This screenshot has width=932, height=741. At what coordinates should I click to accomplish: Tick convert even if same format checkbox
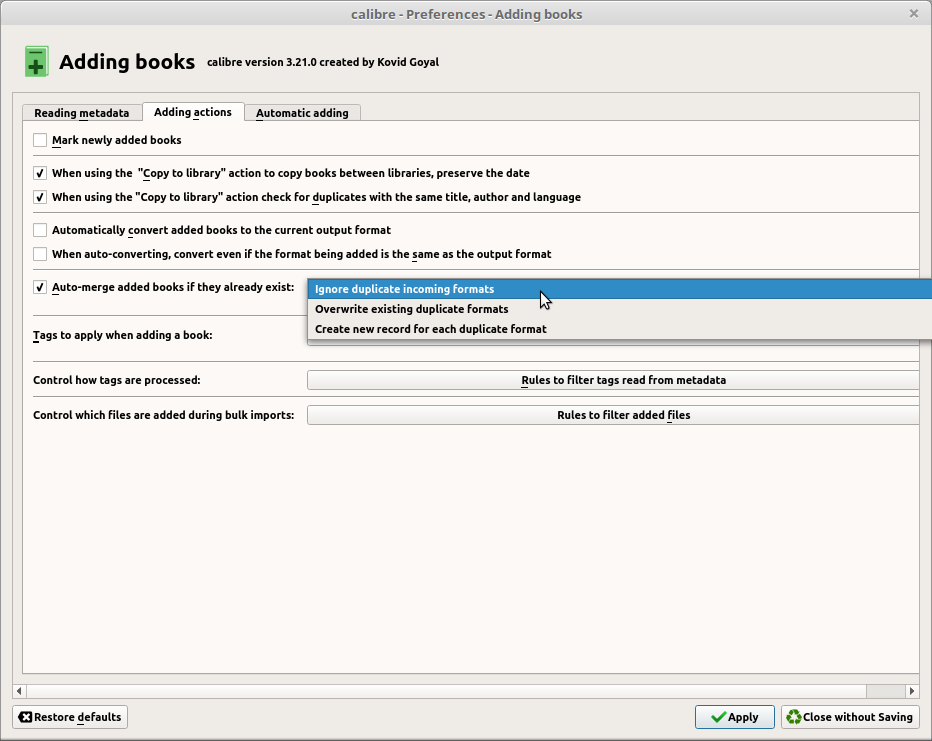tap(40, 254)
